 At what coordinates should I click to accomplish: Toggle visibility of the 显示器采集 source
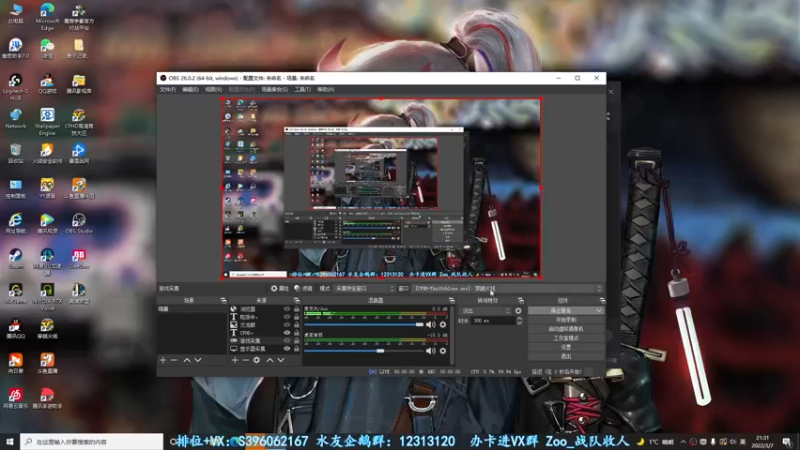[x=287, y=349]
